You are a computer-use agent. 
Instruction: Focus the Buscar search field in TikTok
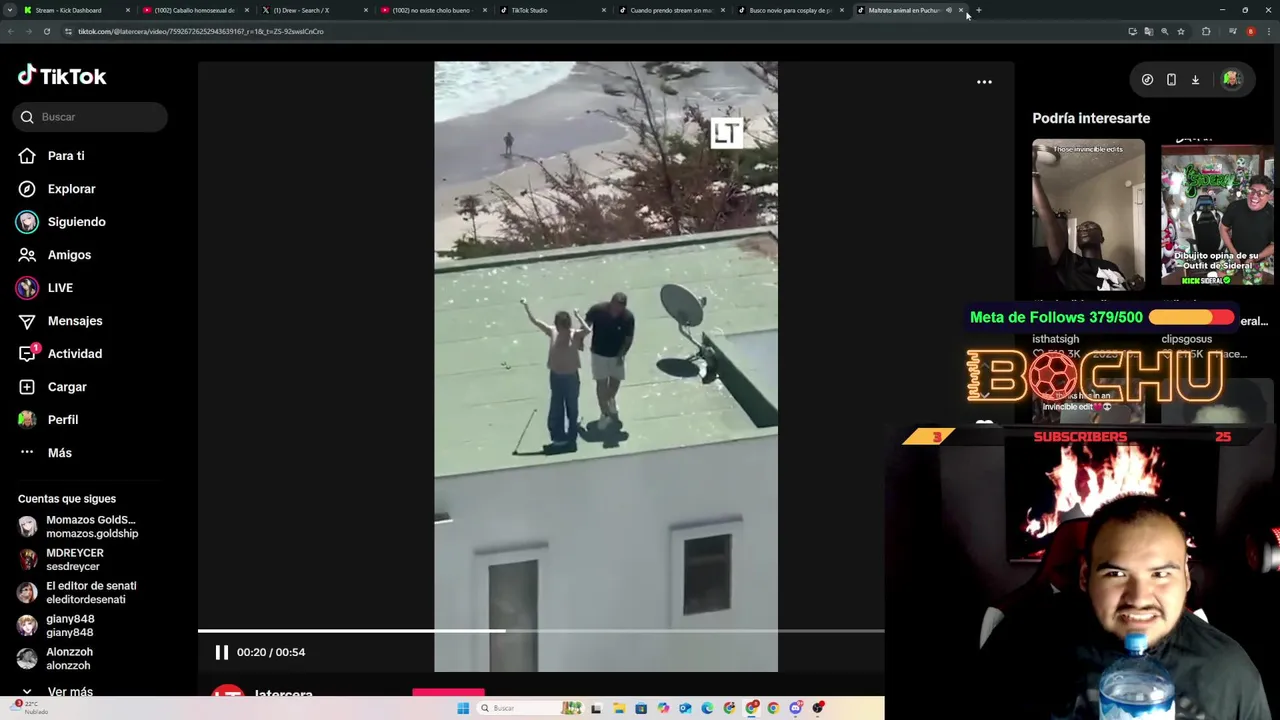point(90,117)
